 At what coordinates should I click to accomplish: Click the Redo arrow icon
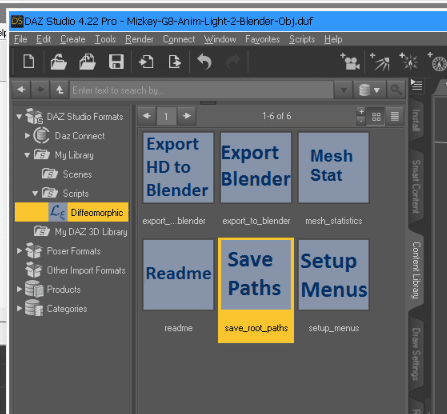[x=233, y=62]
